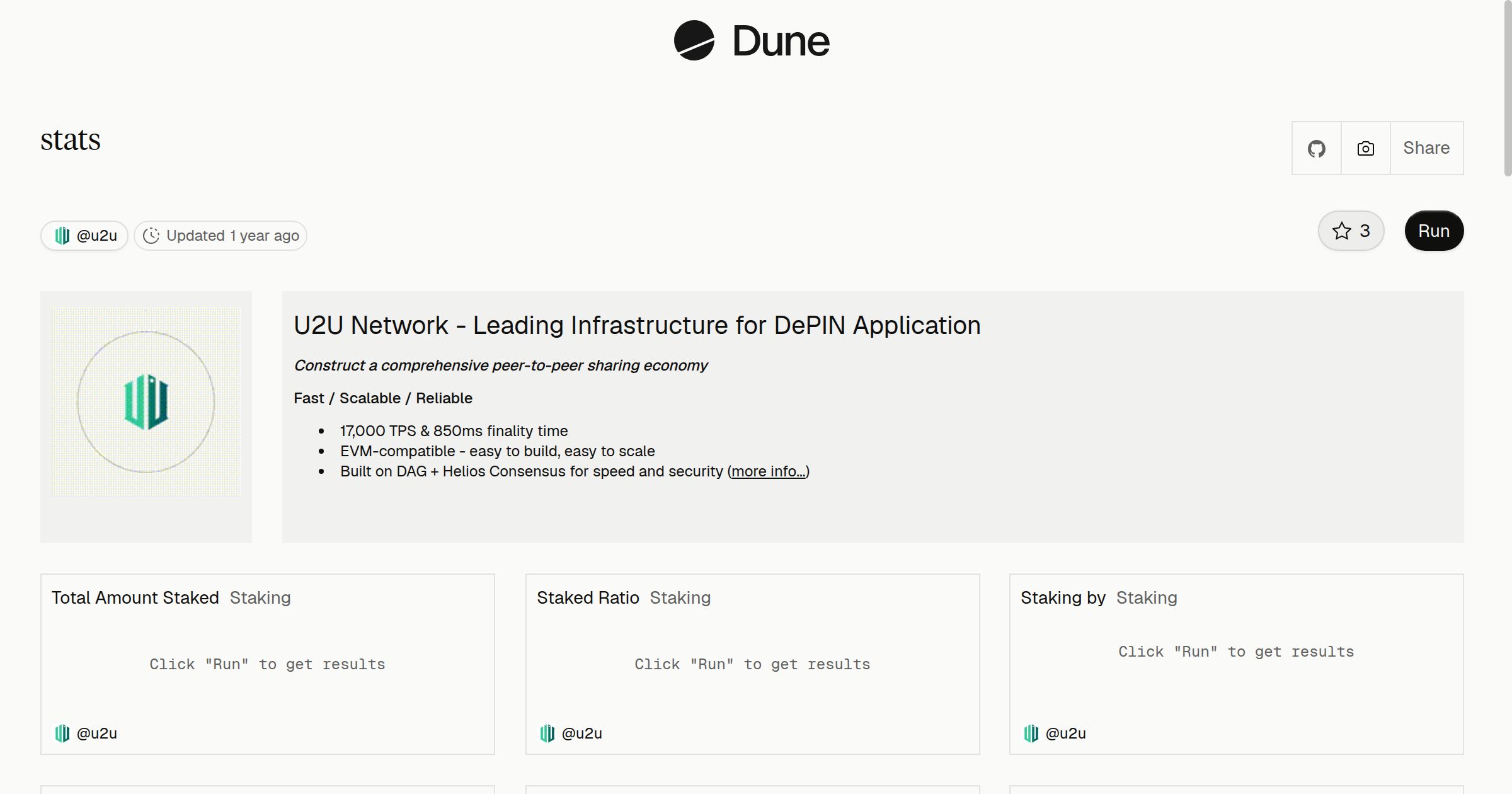Click u2u avatar icon in Staked Ratio card
The height and width of the screenshot is (794, 1512).
point(547,734)
